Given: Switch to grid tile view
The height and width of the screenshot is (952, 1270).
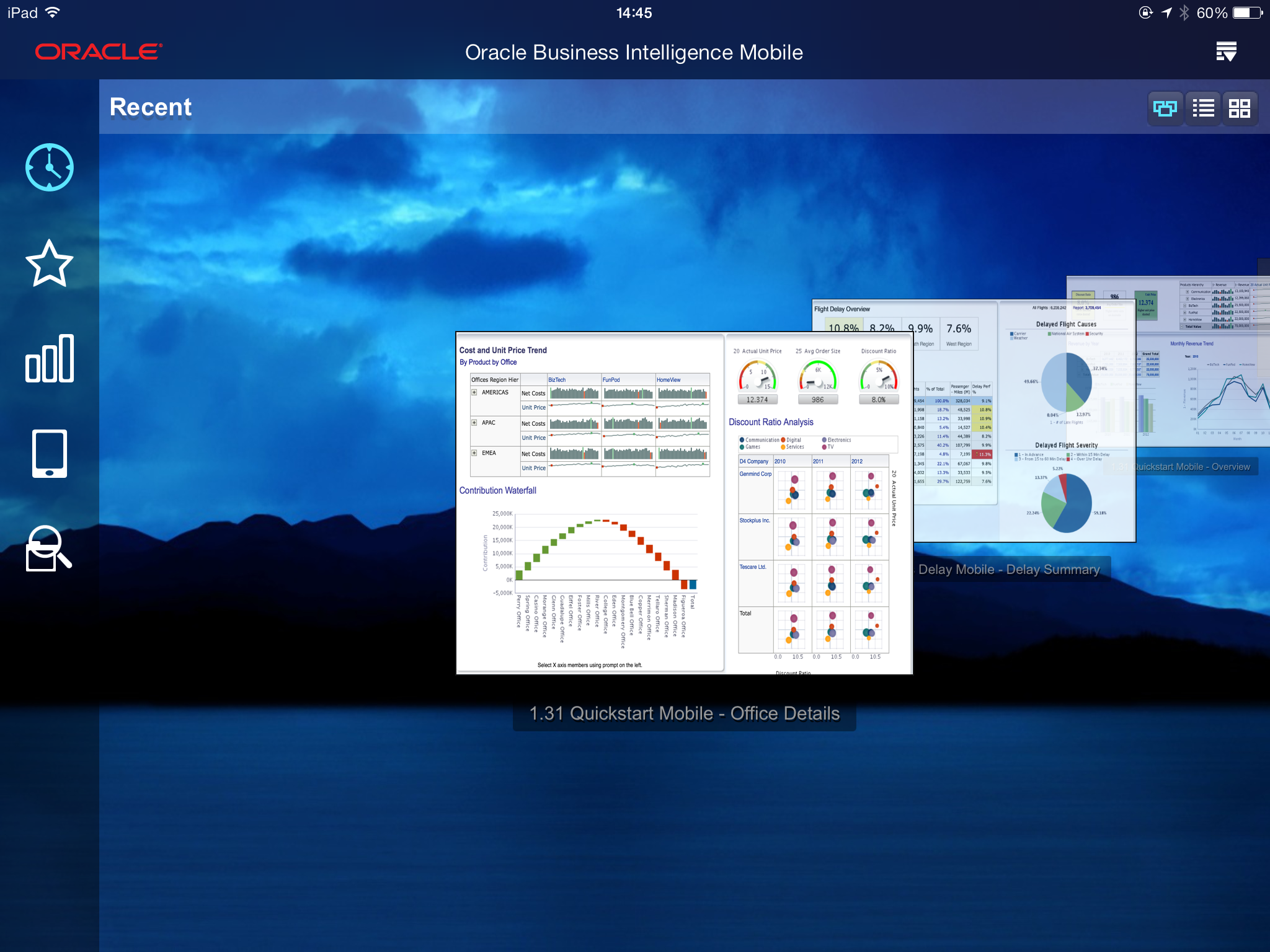Looking at the screenshot, I should click(x=1240, y=108).
